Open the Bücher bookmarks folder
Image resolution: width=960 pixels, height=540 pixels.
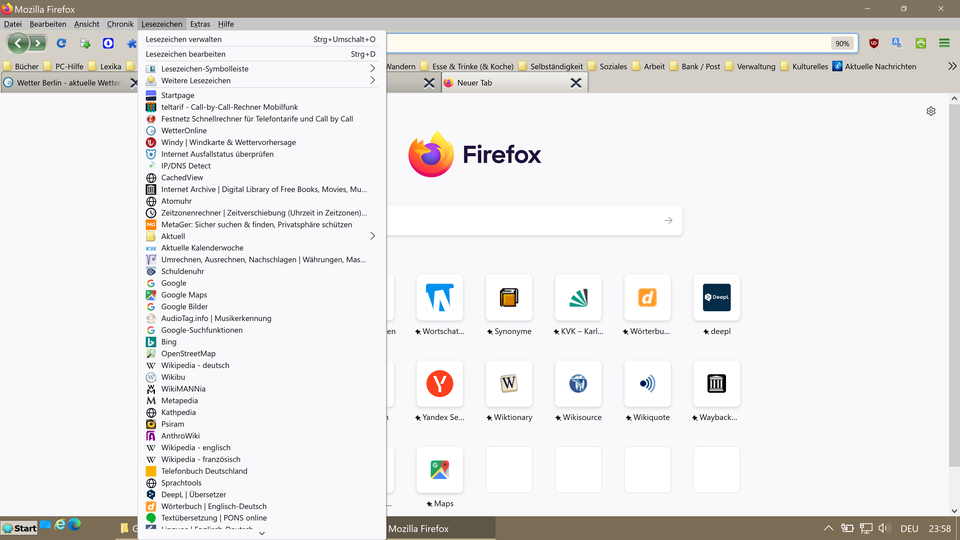[21, 66]
